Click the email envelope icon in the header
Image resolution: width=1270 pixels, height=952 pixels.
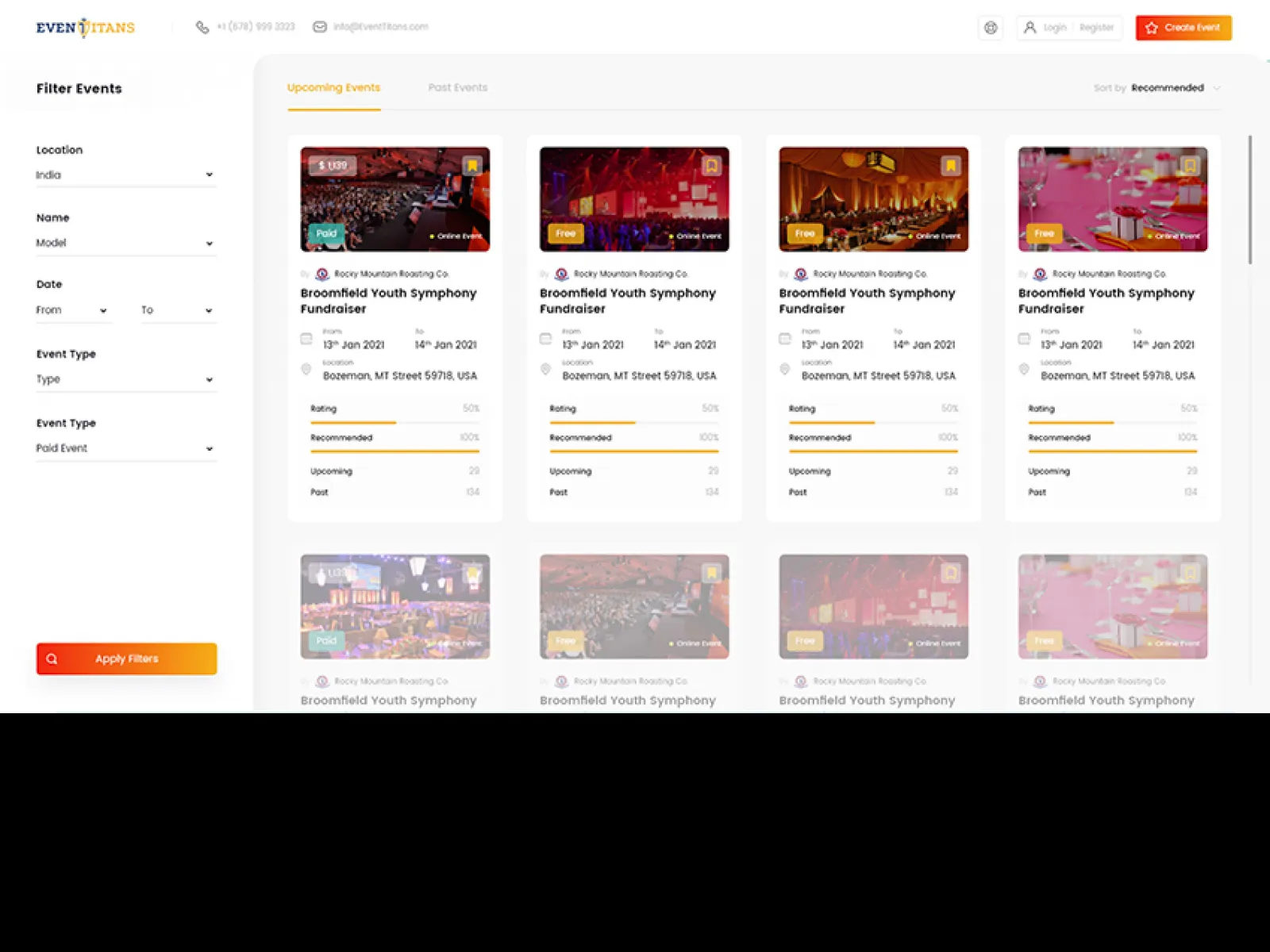pyautogui.click(x=319, y=26)
